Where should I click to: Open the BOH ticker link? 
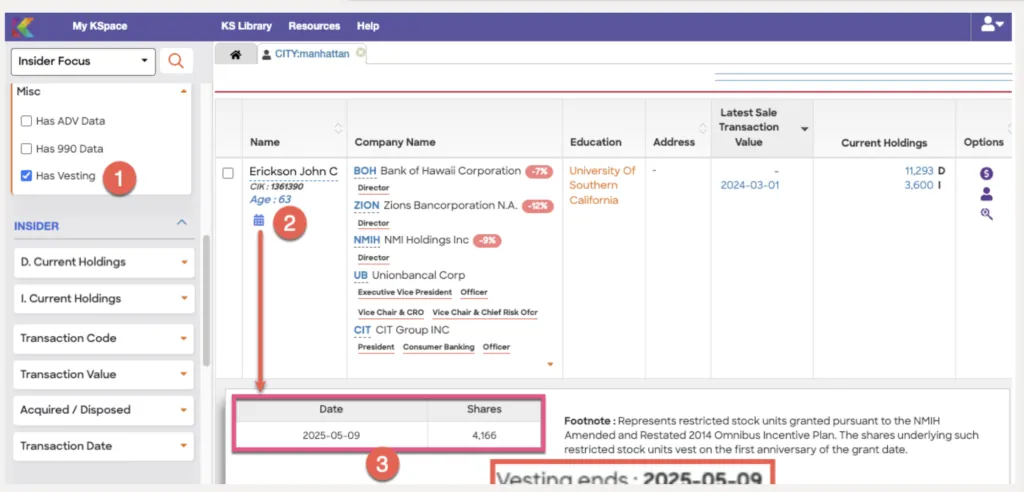[x=365, y=171]
